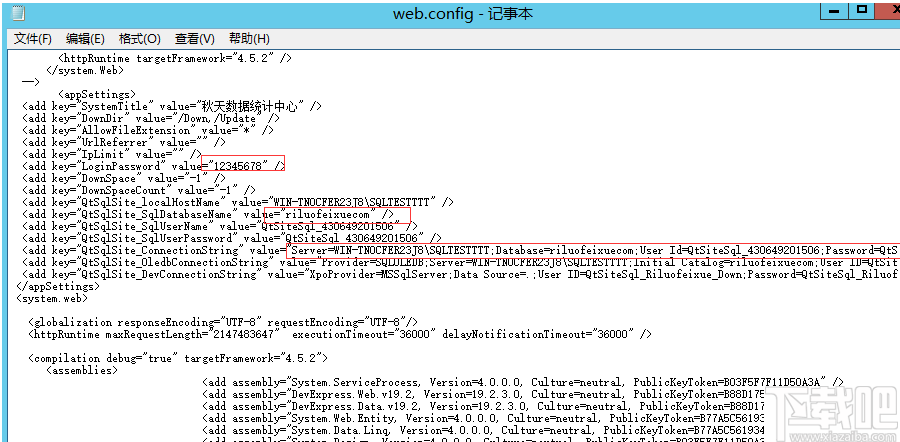
Task: Click the SystemTitle value 秋天数据统计中心
Action: click(x=250, y=106)
